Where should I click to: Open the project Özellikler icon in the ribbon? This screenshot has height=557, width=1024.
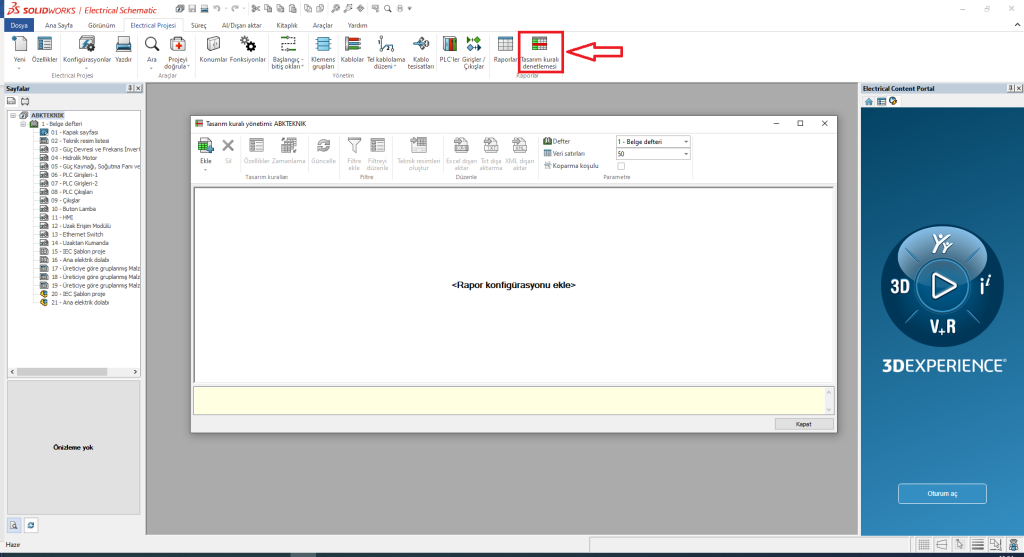44,44
